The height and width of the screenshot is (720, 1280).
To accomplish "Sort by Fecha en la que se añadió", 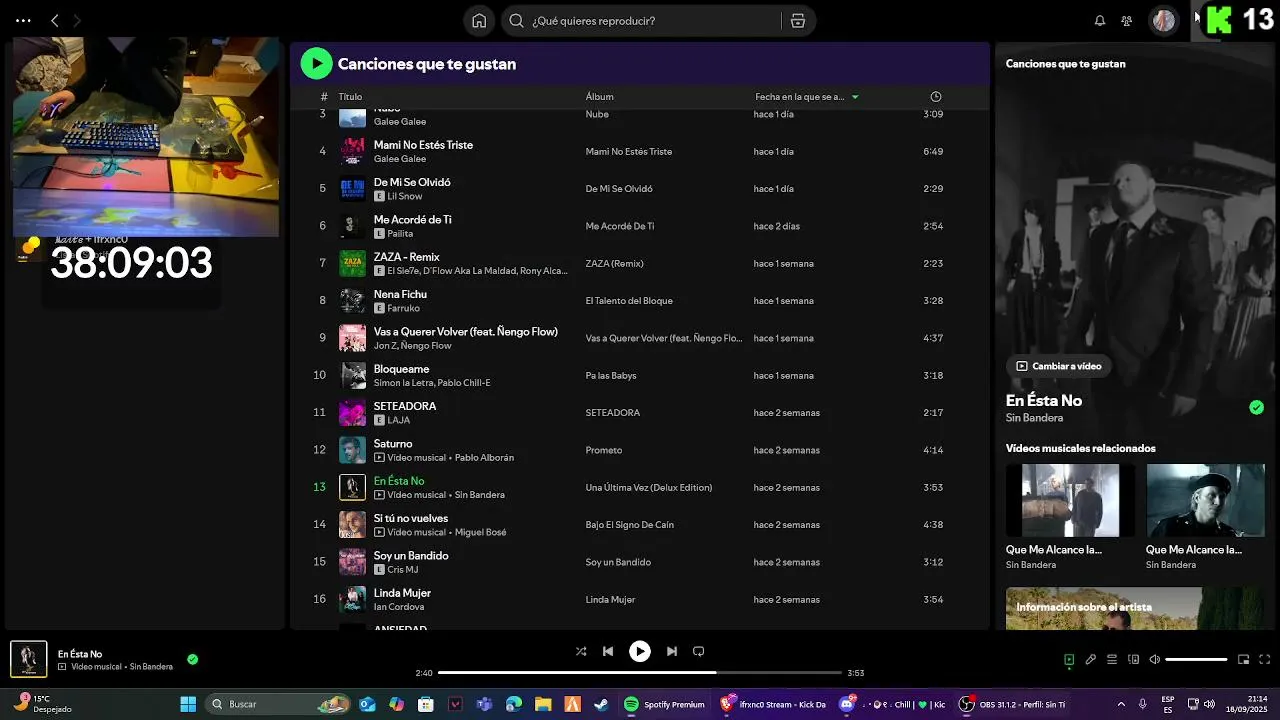I will tap(807, 97).
